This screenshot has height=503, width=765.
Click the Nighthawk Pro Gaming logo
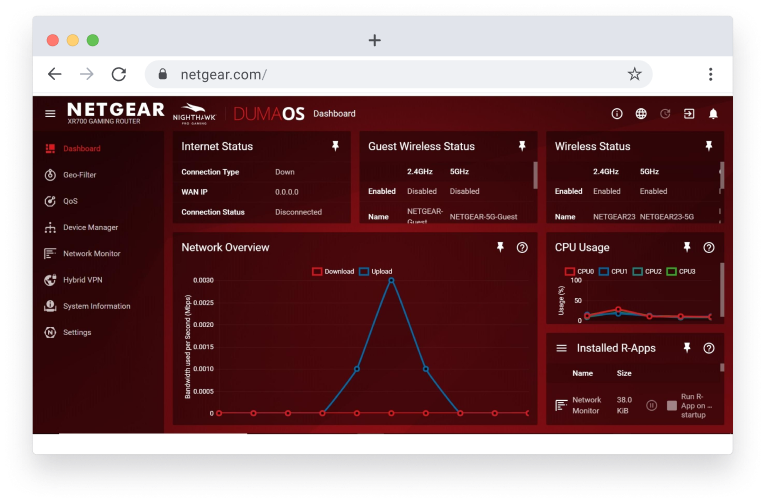[x=194, y=114]
